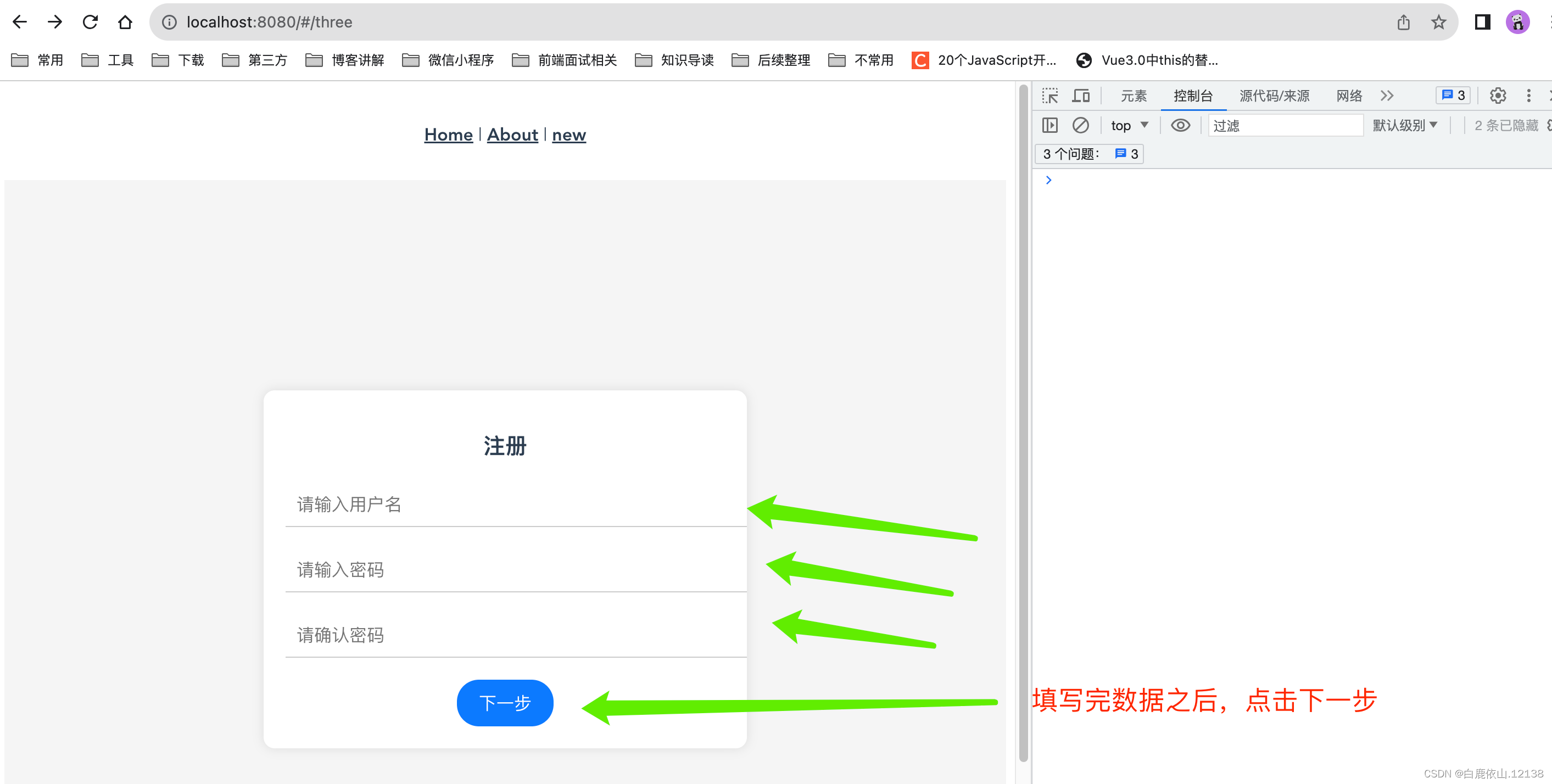Click the share page icon
This screenshot has width=1552, height=784.
[1403, 23]
